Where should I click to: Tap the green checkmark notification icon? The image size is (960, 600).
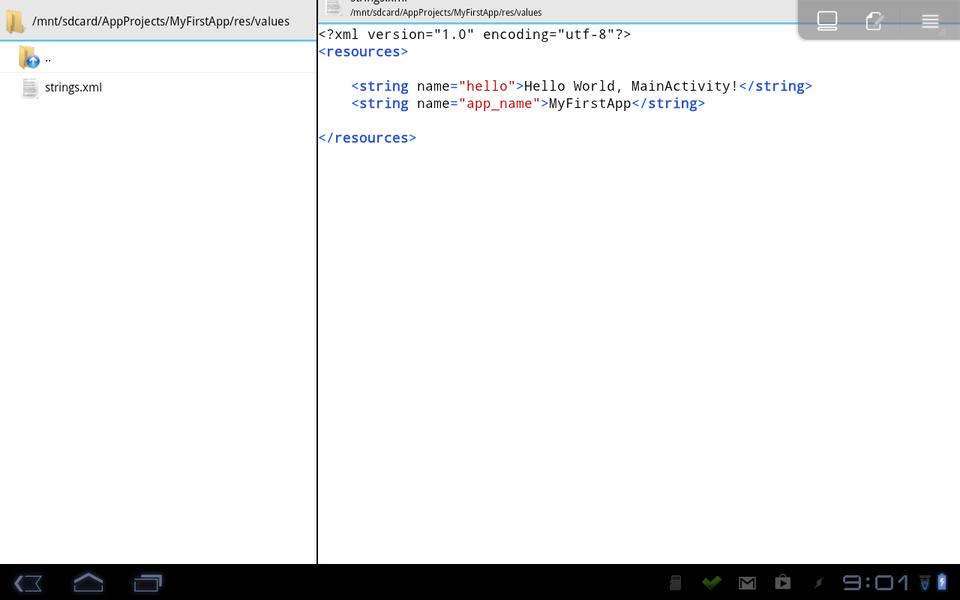[x=711, y=582]
